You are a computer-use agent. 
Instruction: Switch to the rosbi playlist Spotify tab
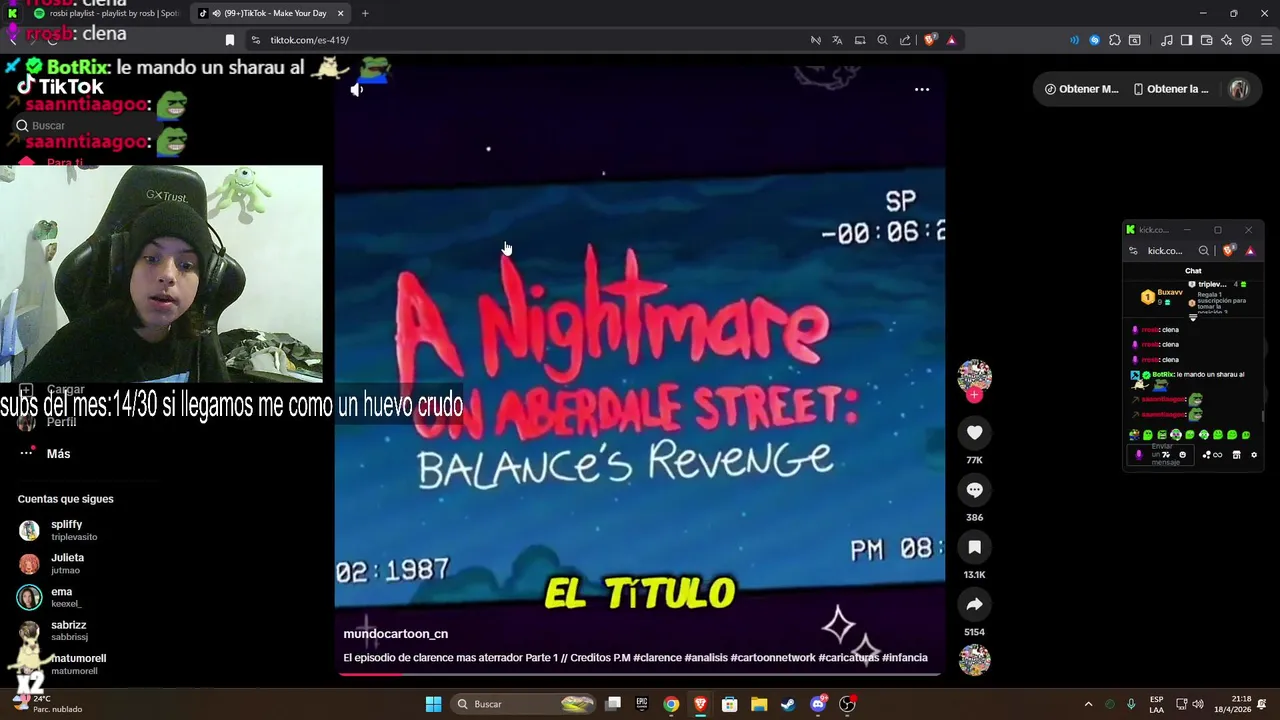(106, 13)
